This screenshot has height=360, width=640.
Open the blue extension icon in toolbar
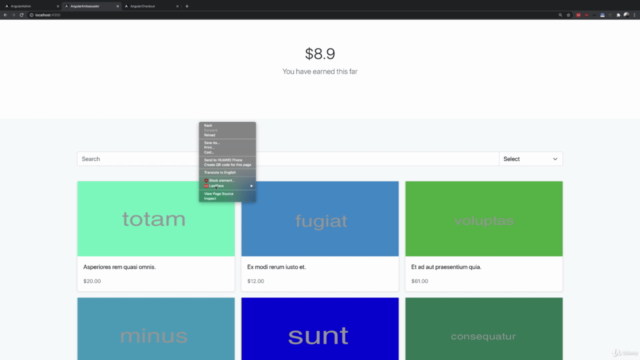click(602, 15)
